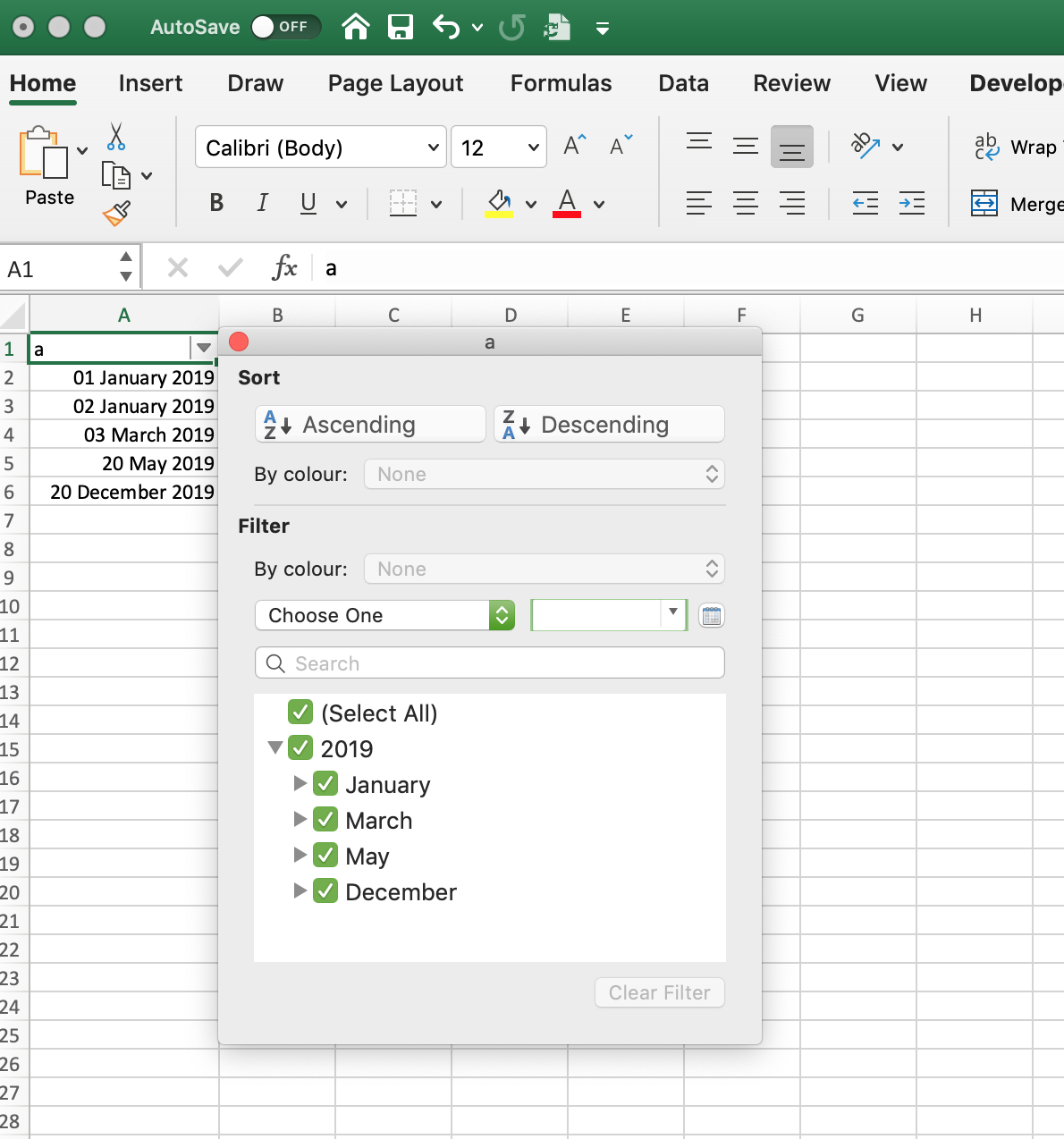Toggle bold formatting

[216, 203]
